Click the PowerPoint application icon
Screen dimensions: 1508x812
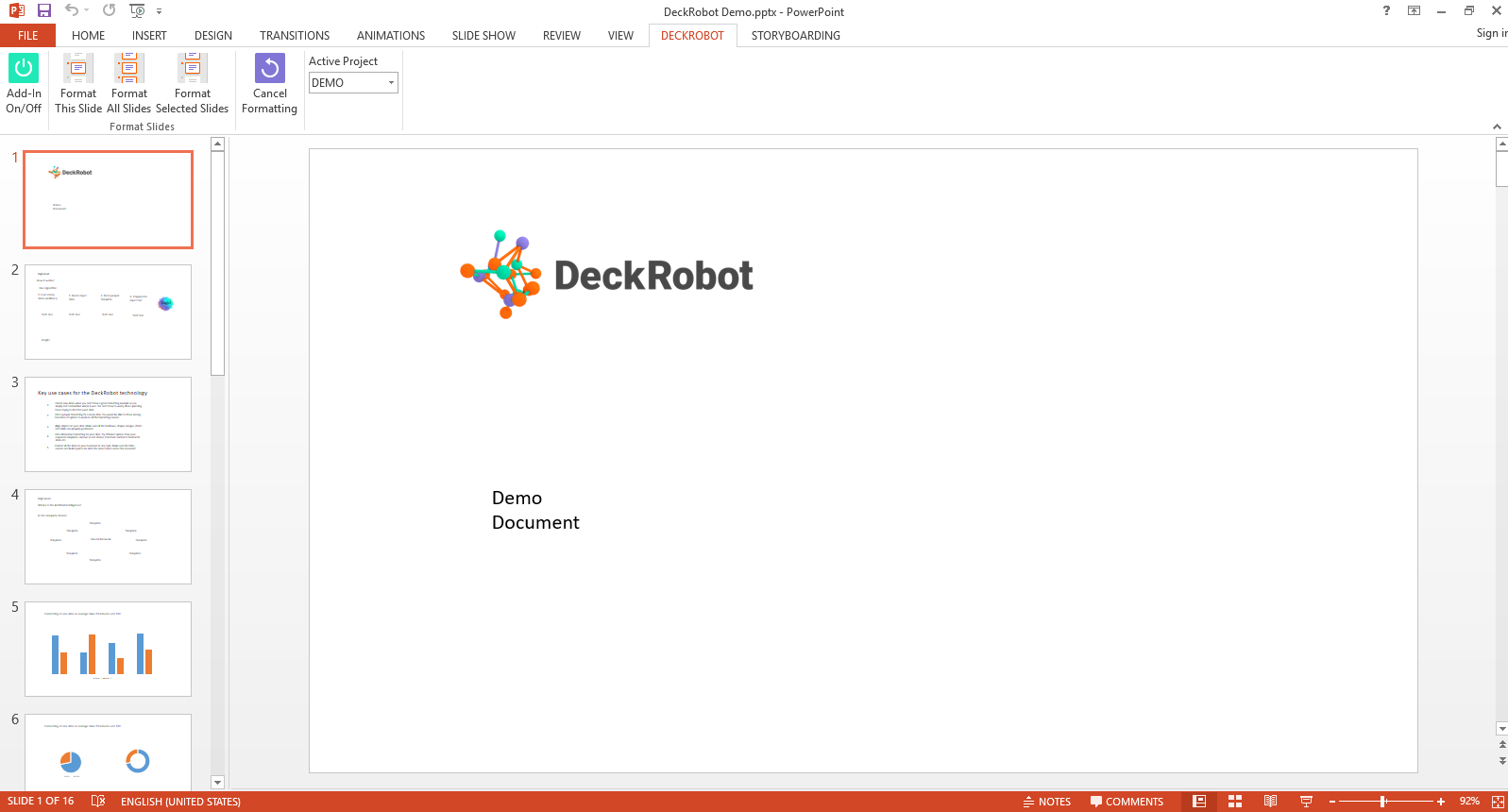pyautogui.click(x=16, y=10)
